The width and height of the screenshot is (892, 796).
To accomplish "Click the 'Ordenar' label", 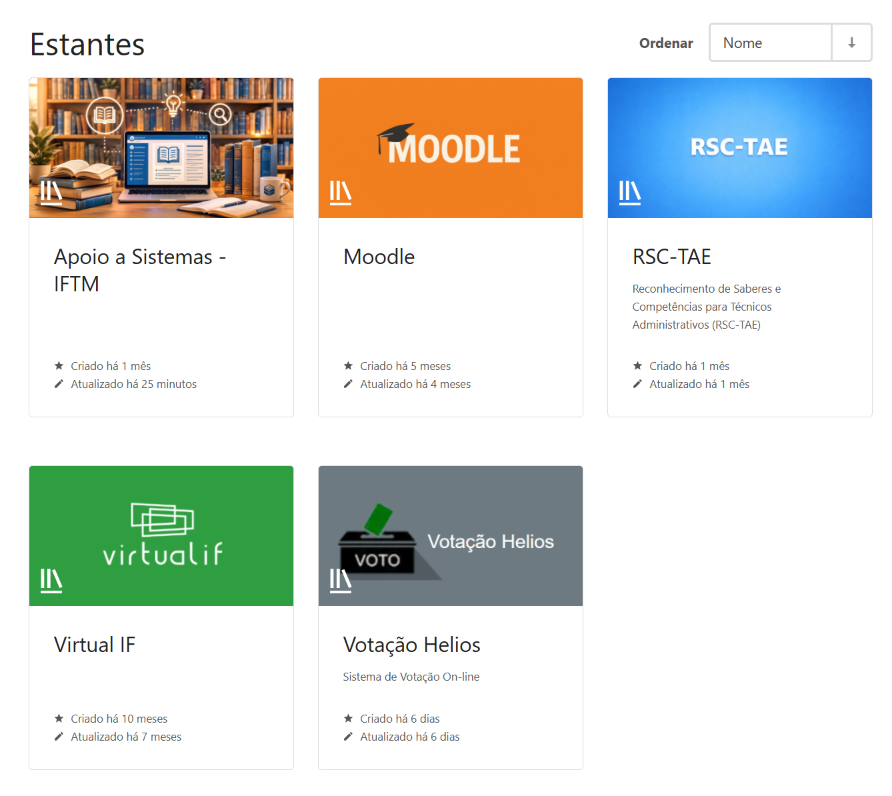I will [666, 43].
